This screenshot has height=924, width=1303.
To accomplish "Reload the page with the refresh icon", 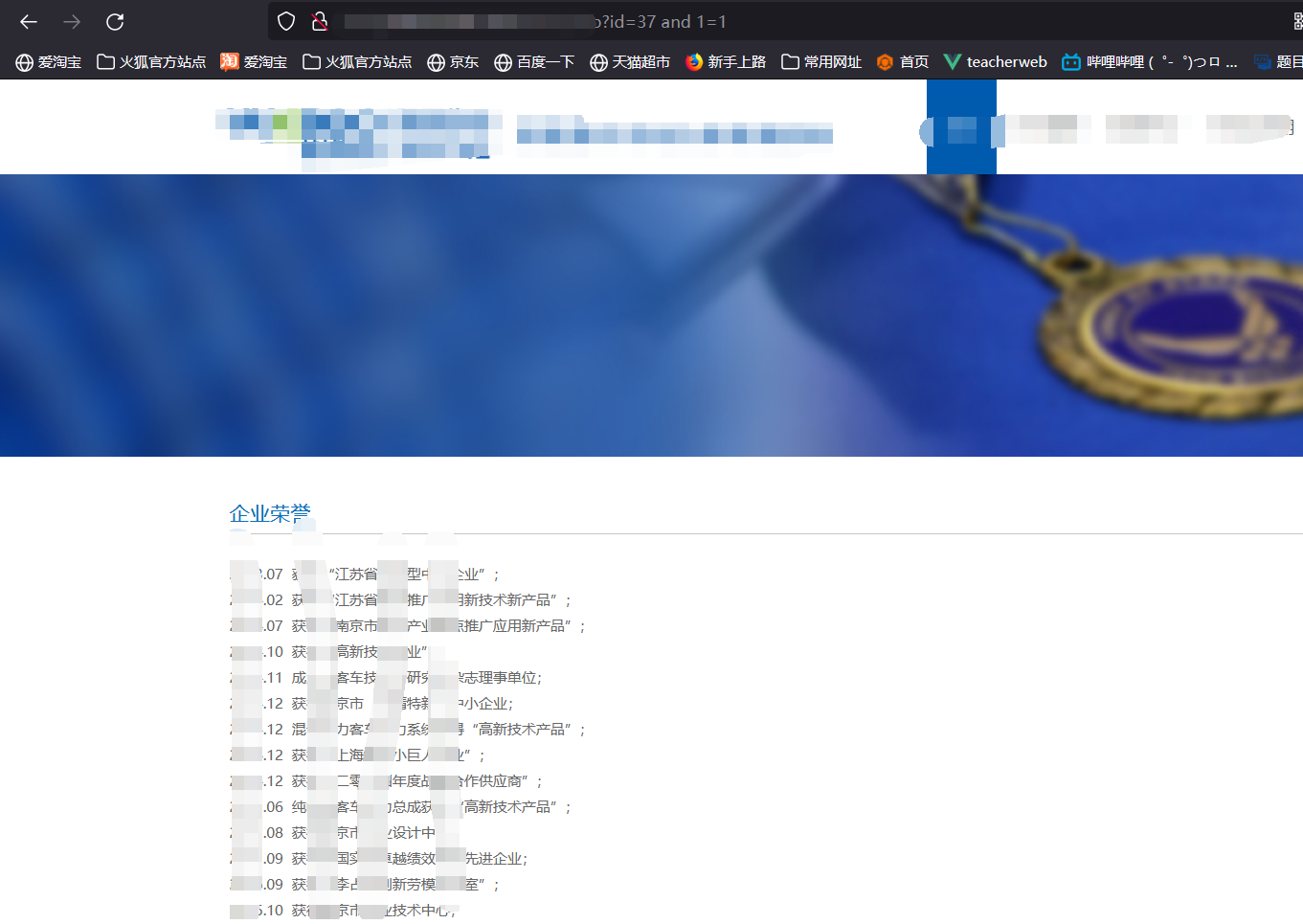I will coord(115,21).
